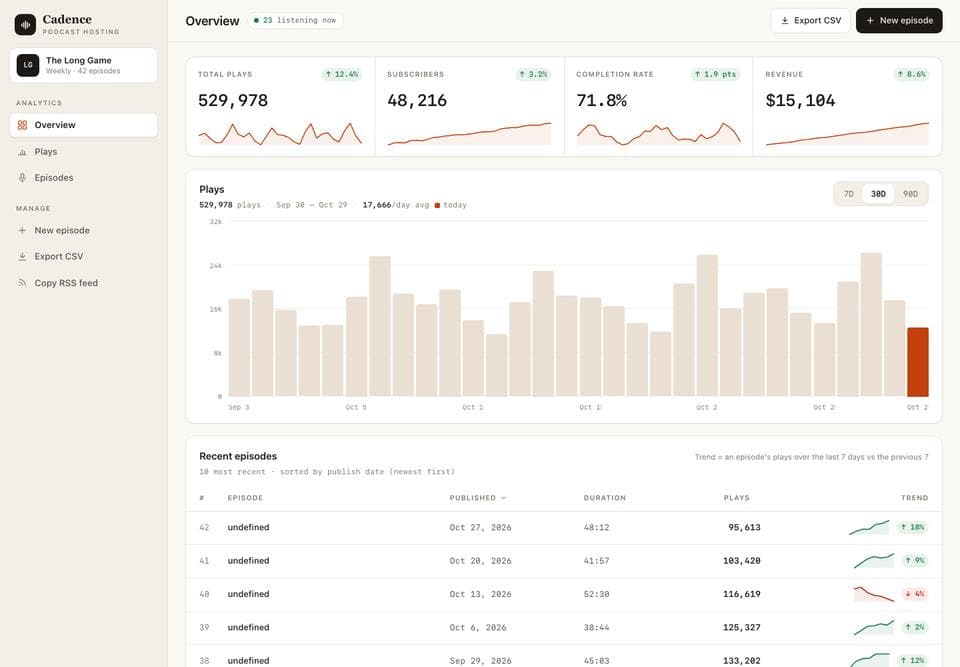Click the Cadence waveform logo icon
960x667 pixels.
[25, 24]
